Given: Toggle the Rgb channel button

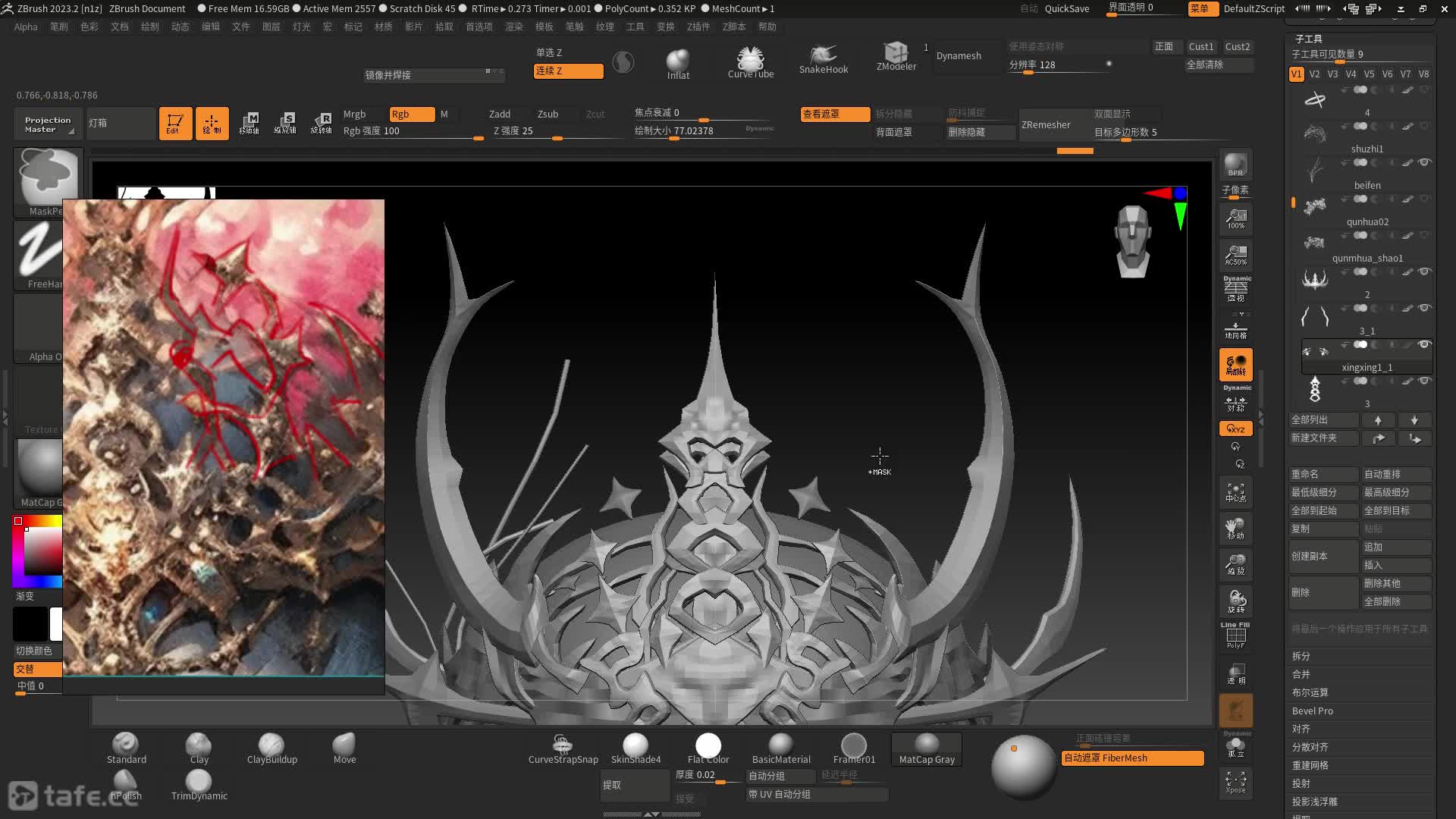Looking at the screenshot, I should (x=412, y=115).
